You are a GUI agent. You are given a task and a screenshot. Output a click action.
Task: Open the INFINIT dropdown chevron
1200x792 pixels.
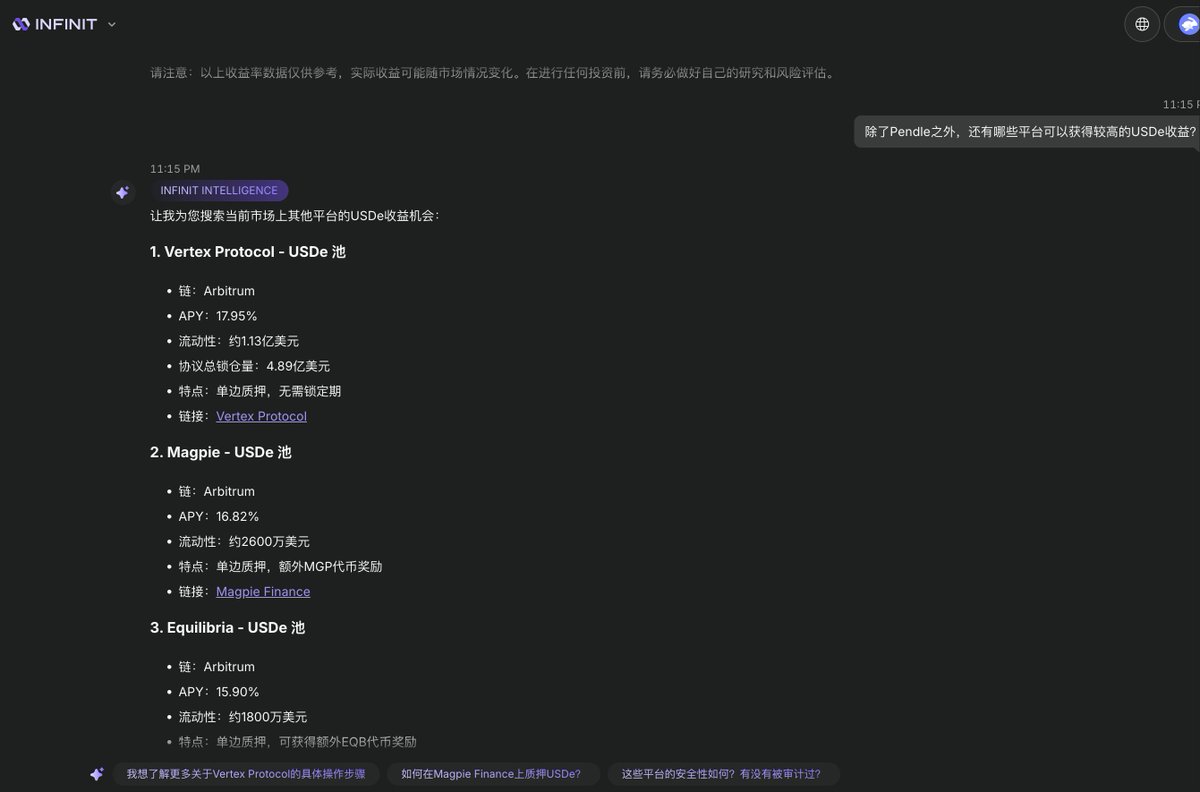tap(111, 24)
